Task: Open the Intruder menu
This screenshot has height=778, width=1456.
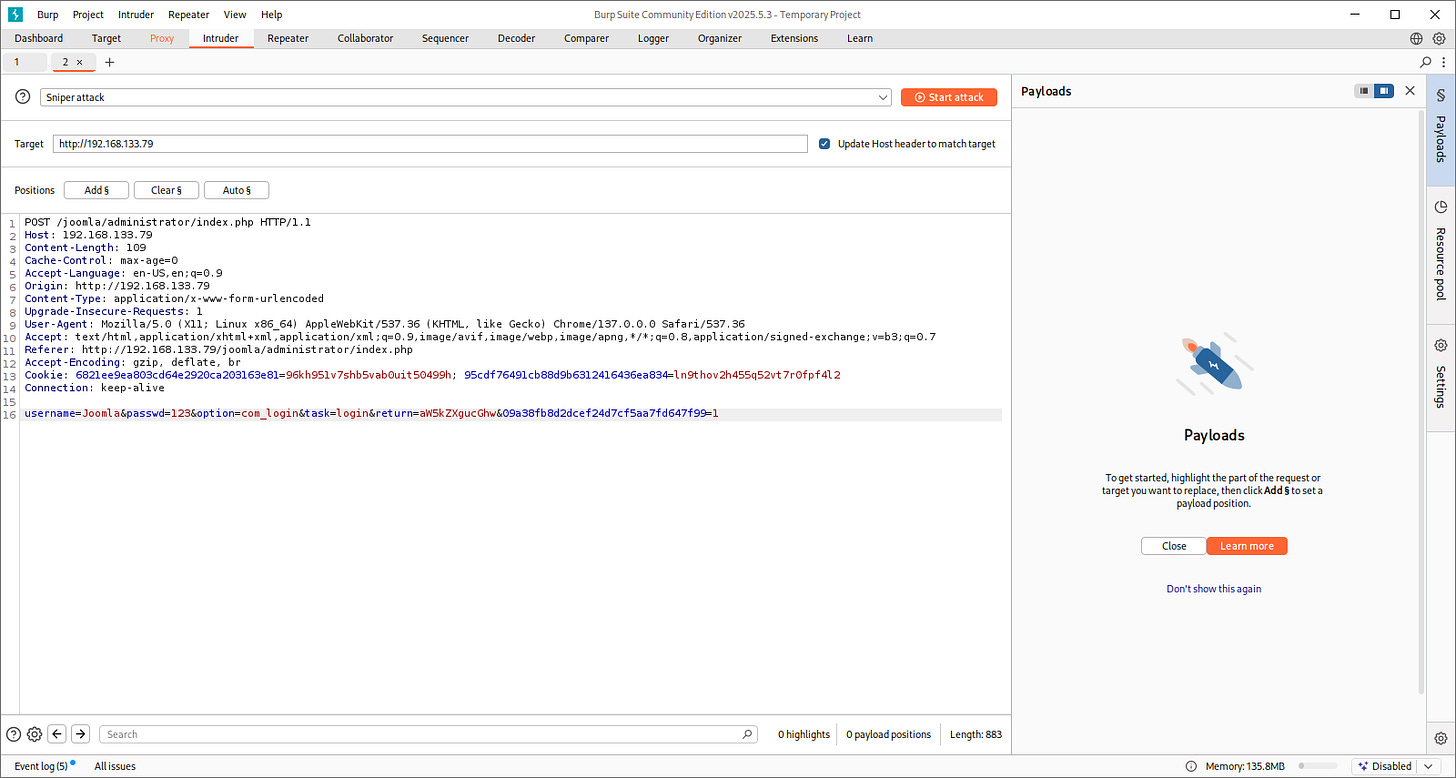Action: pyautogui.click(x=136, y=14)
